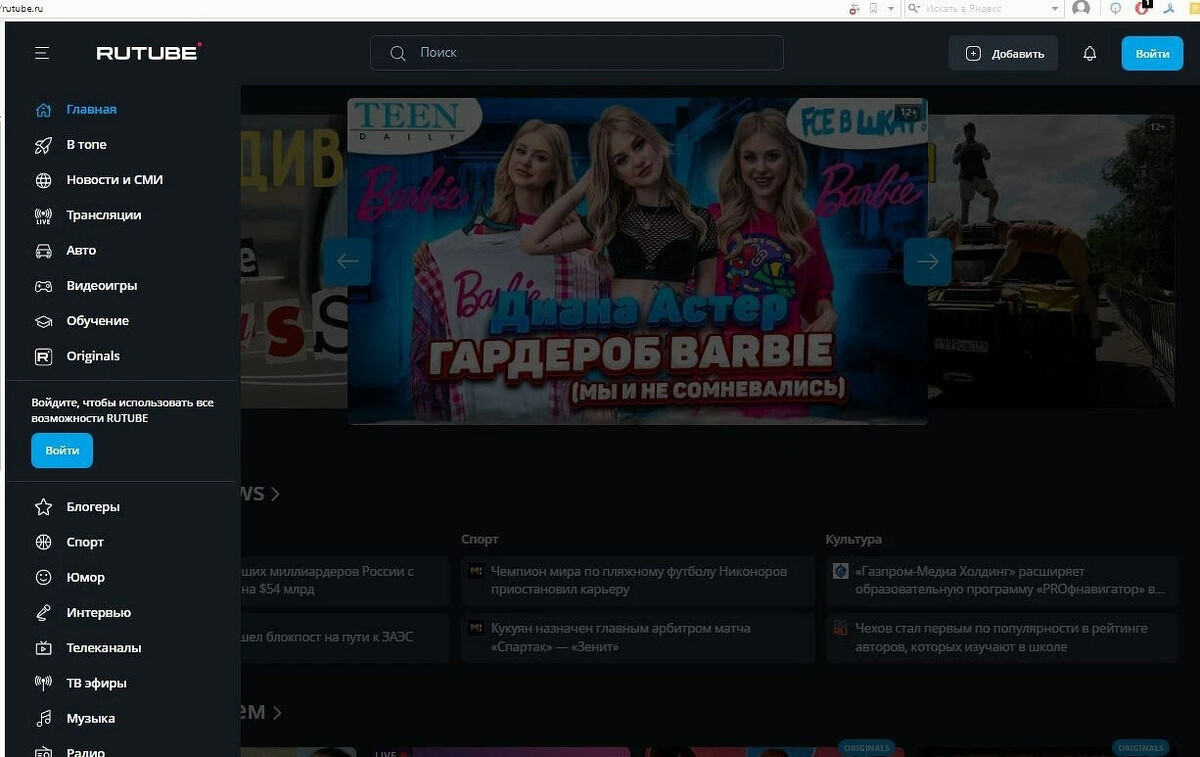Open Главная menu item

coord(92,109)
